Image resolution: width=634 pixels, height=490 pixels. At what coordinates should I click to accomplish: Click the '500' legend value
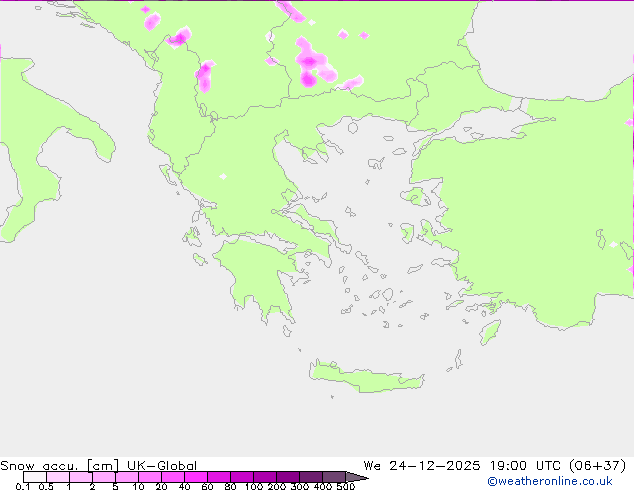(x=346, y=486)
